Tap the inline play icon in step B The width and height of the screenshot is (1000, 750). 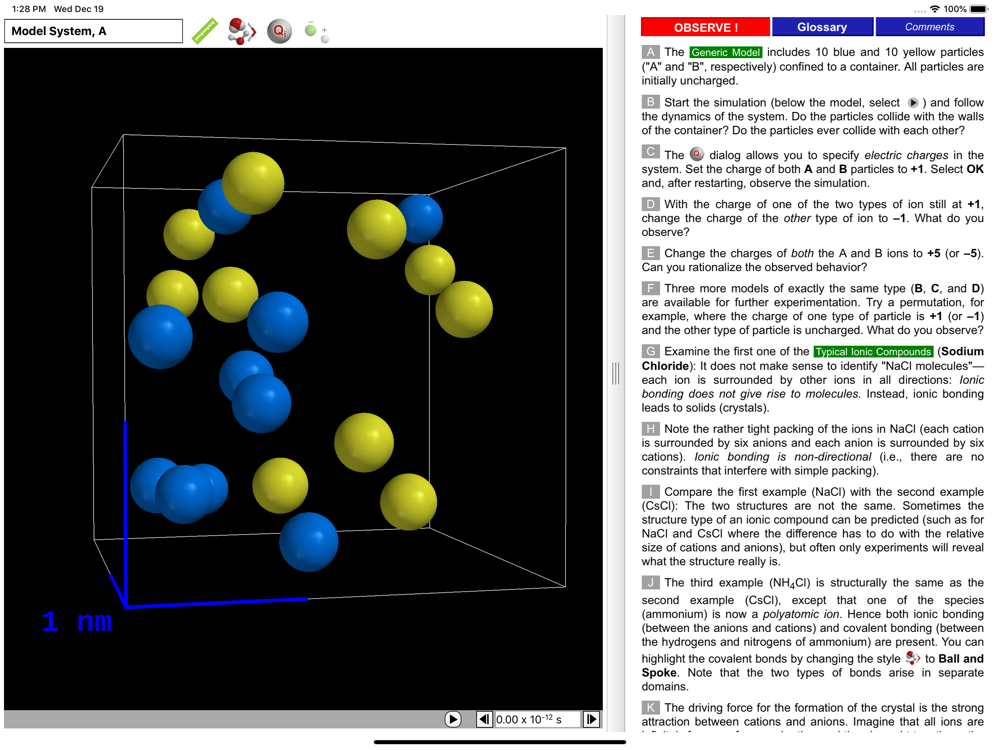pos(913,103)
